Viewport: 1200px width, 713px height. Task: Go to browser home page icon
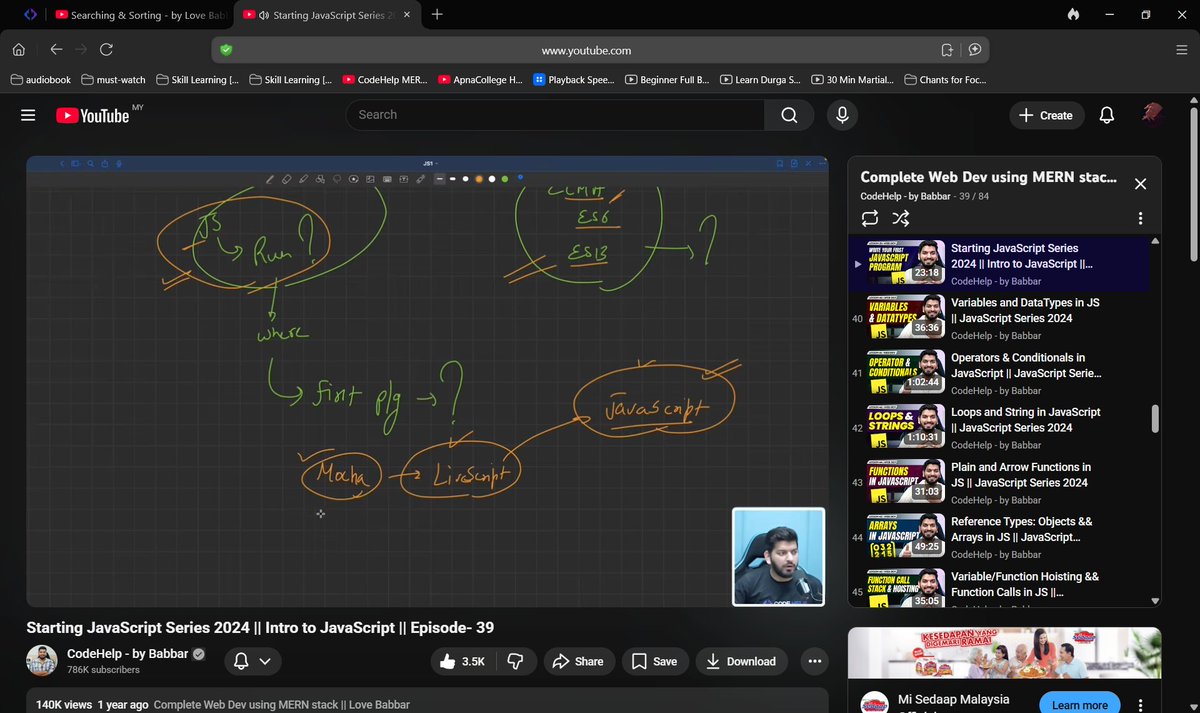click(x=18, y=49)
